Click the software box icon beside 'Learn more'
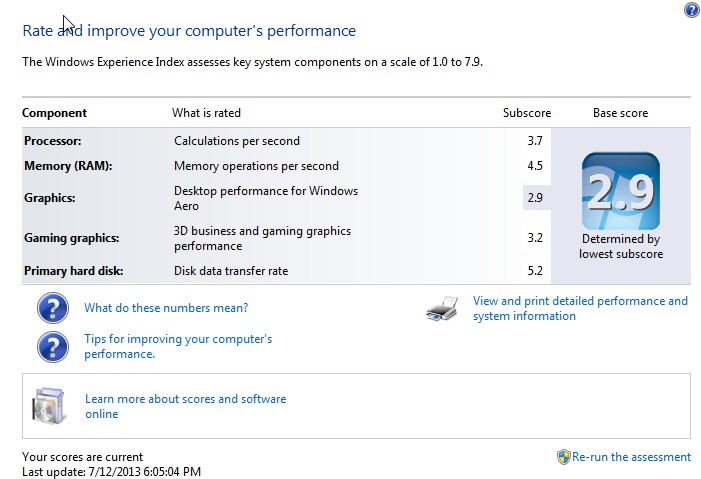701x479 pixels. click(x=48, y=406)
